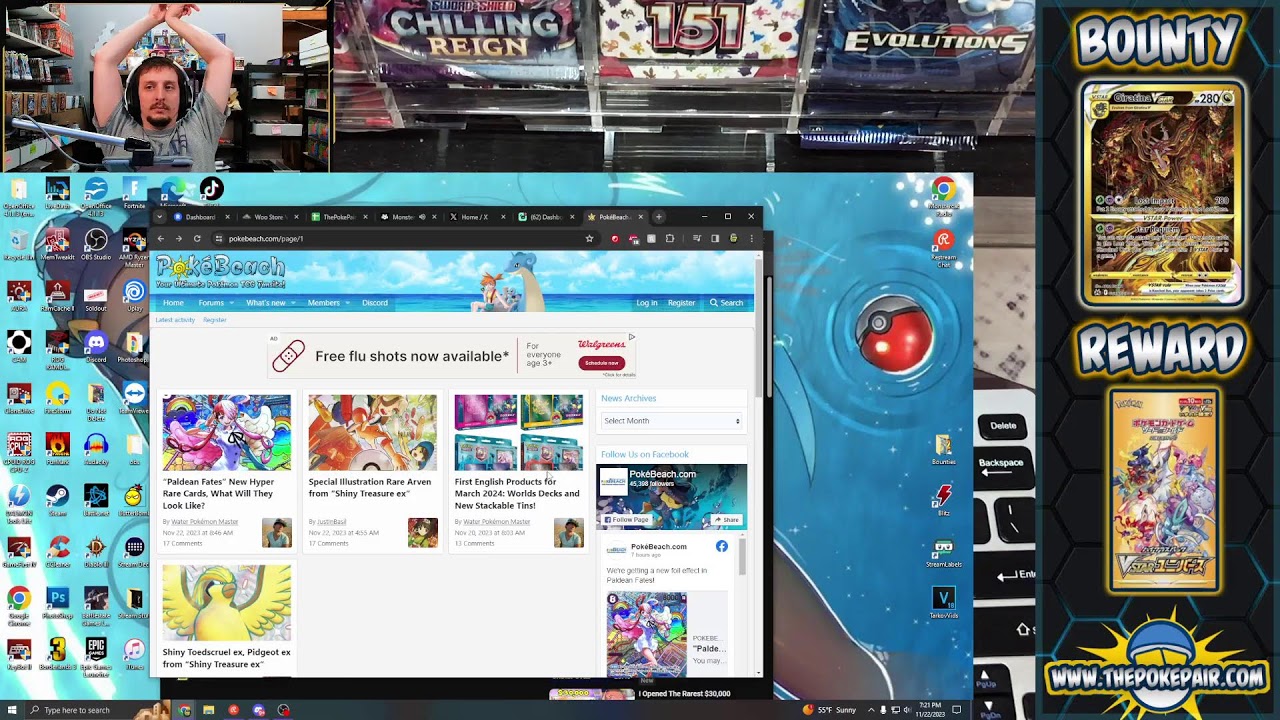This screenshot has height=720, width=1280.
Task: Open the Chrome extensions puzzle icon
Action: 669,238
